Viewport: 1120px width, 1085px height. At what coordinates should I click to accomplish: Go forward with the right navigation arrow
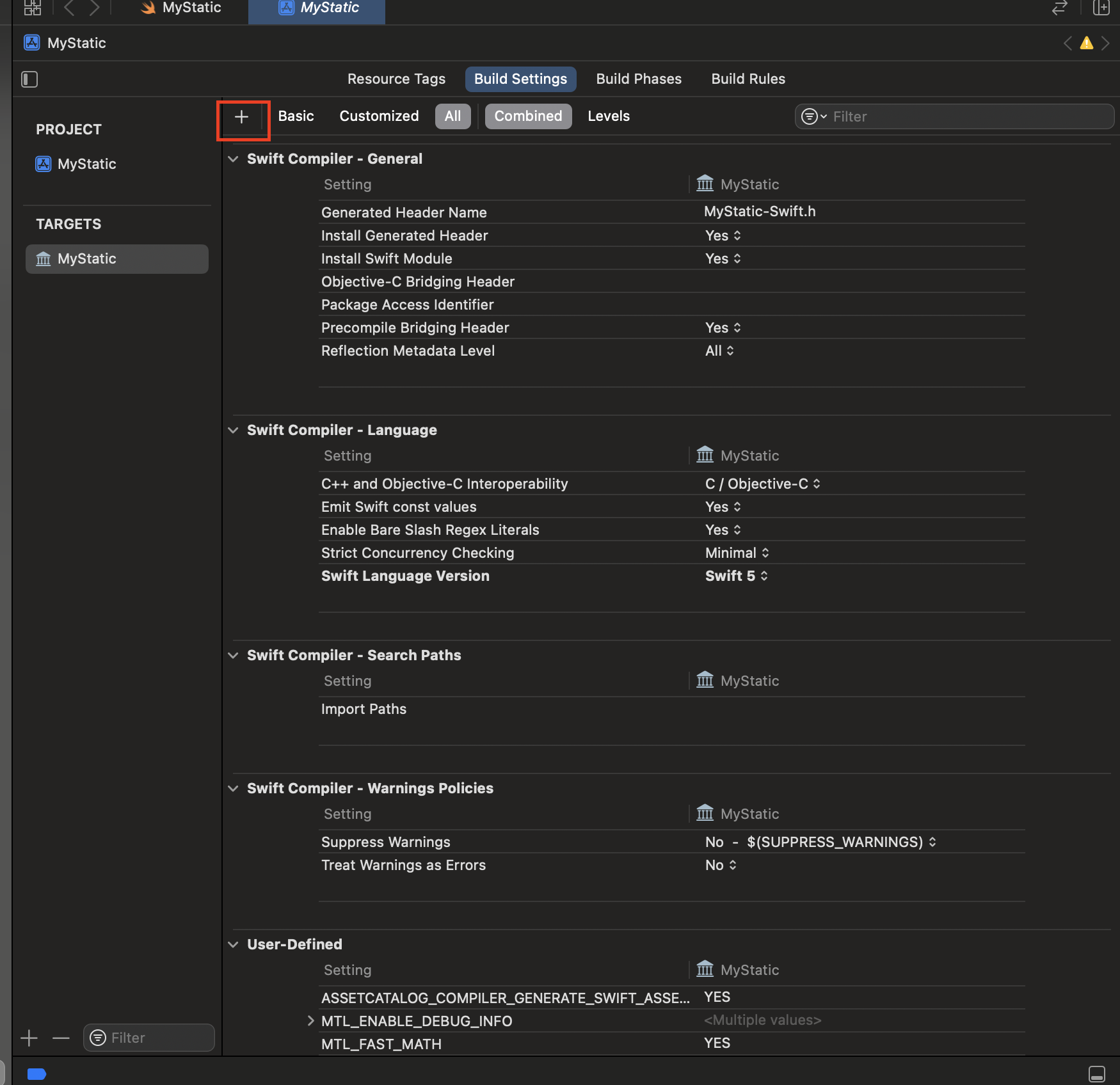click(x=95, y=8)
